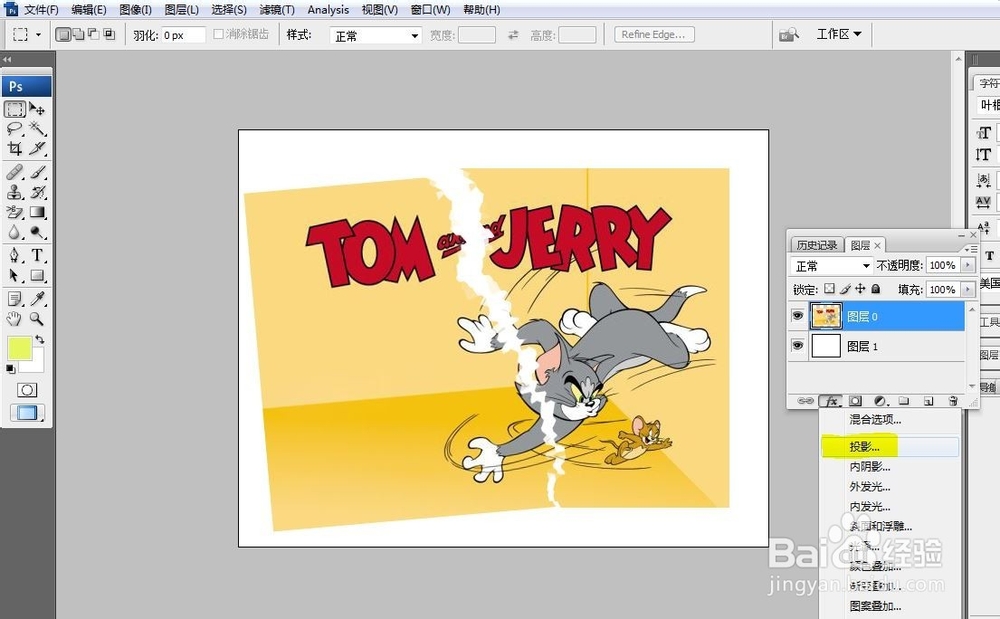Hide 图层 1 with eye icon
The height and width of the screenshot is (619, 1000).
(x=797, y=346)
